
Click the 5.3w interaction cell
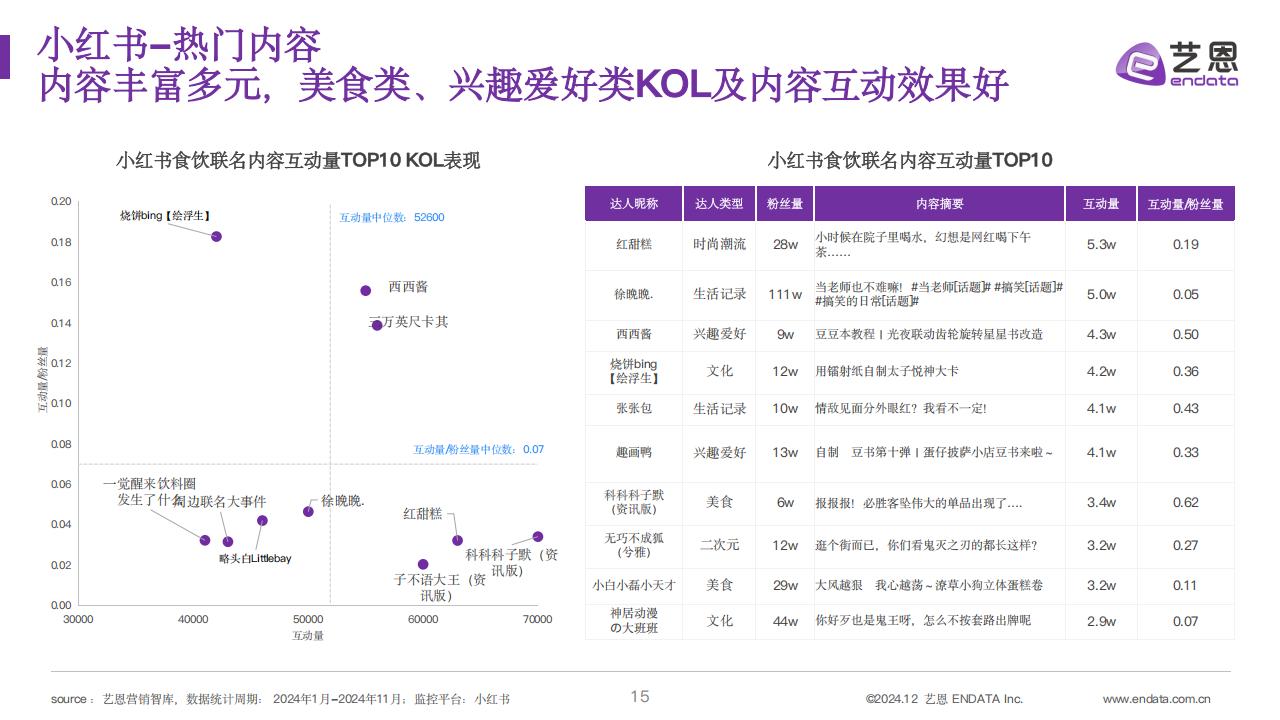pos(1101,245)
